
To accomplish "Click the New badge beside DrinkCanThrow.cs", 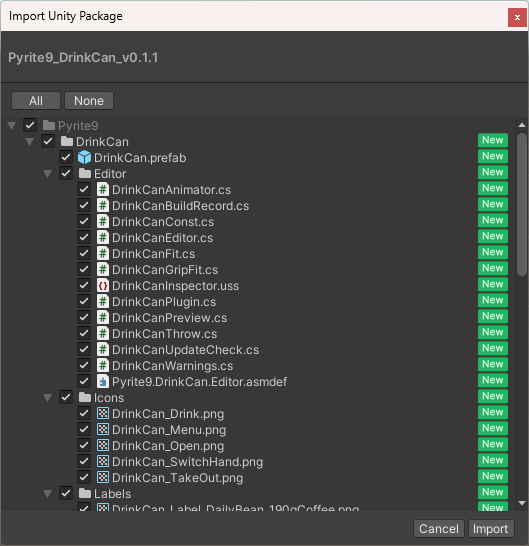I will pos(493,332).
